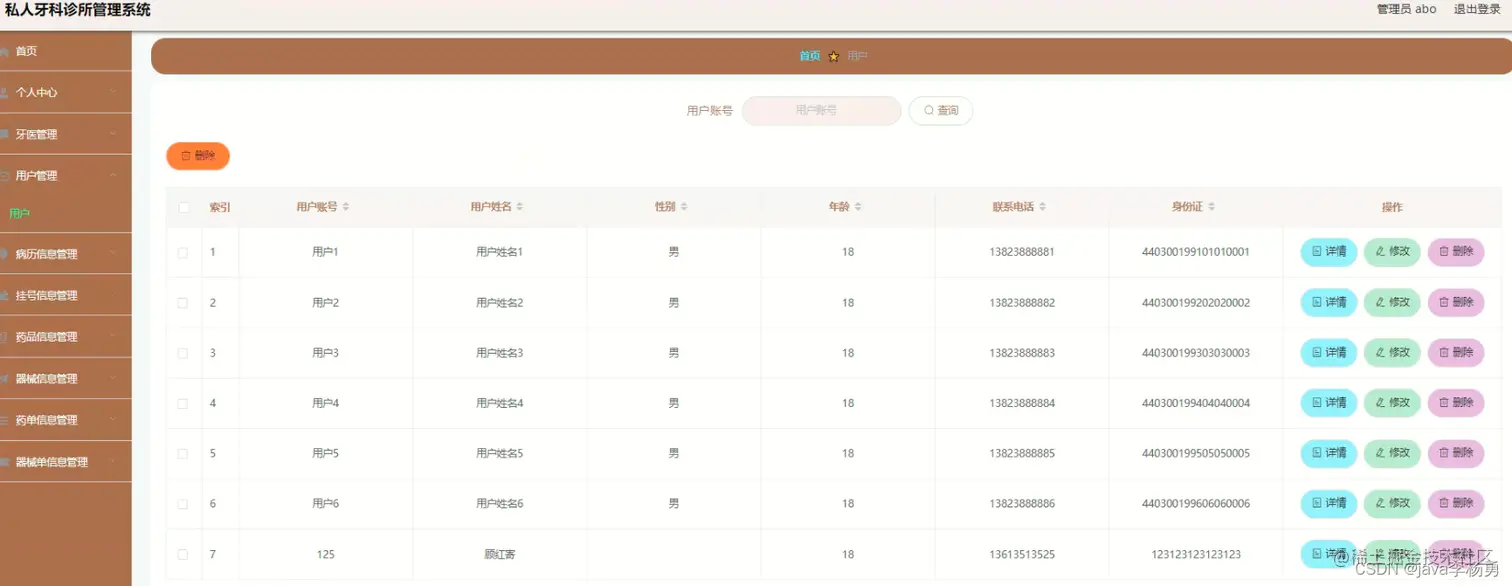The width and height of the screenshot is (1512, 586).
Task: Open 详情 for 用户3
Action: pyautogui.click(x=1328, y=352)
